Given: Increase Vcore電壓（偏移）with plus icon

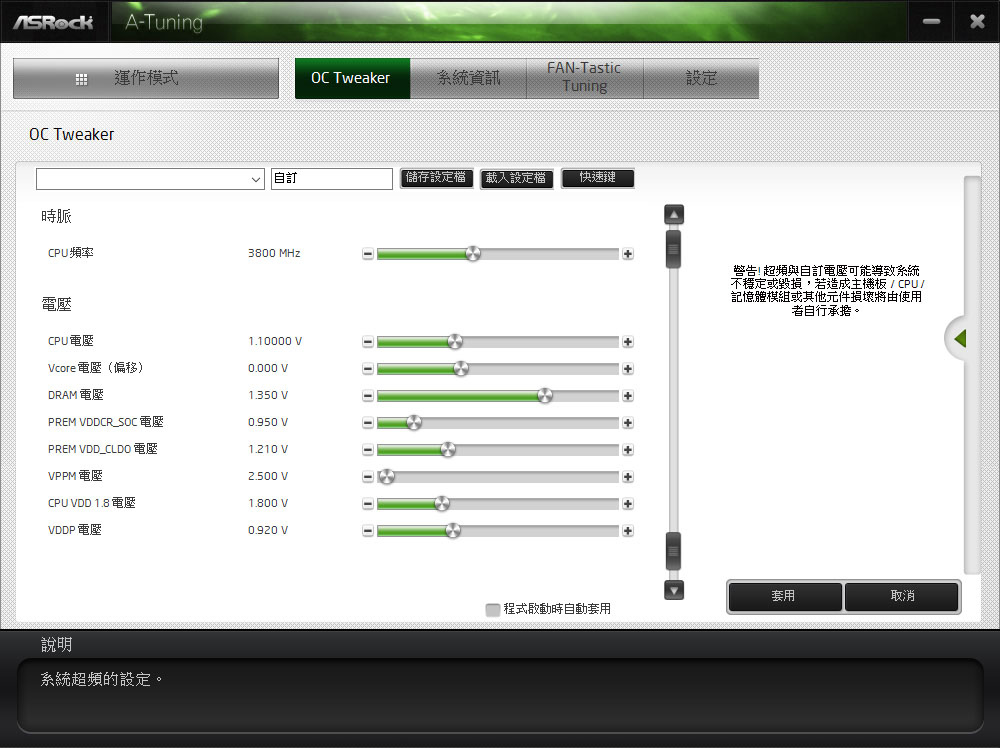Looking at the screenshot, I should 628,369.
